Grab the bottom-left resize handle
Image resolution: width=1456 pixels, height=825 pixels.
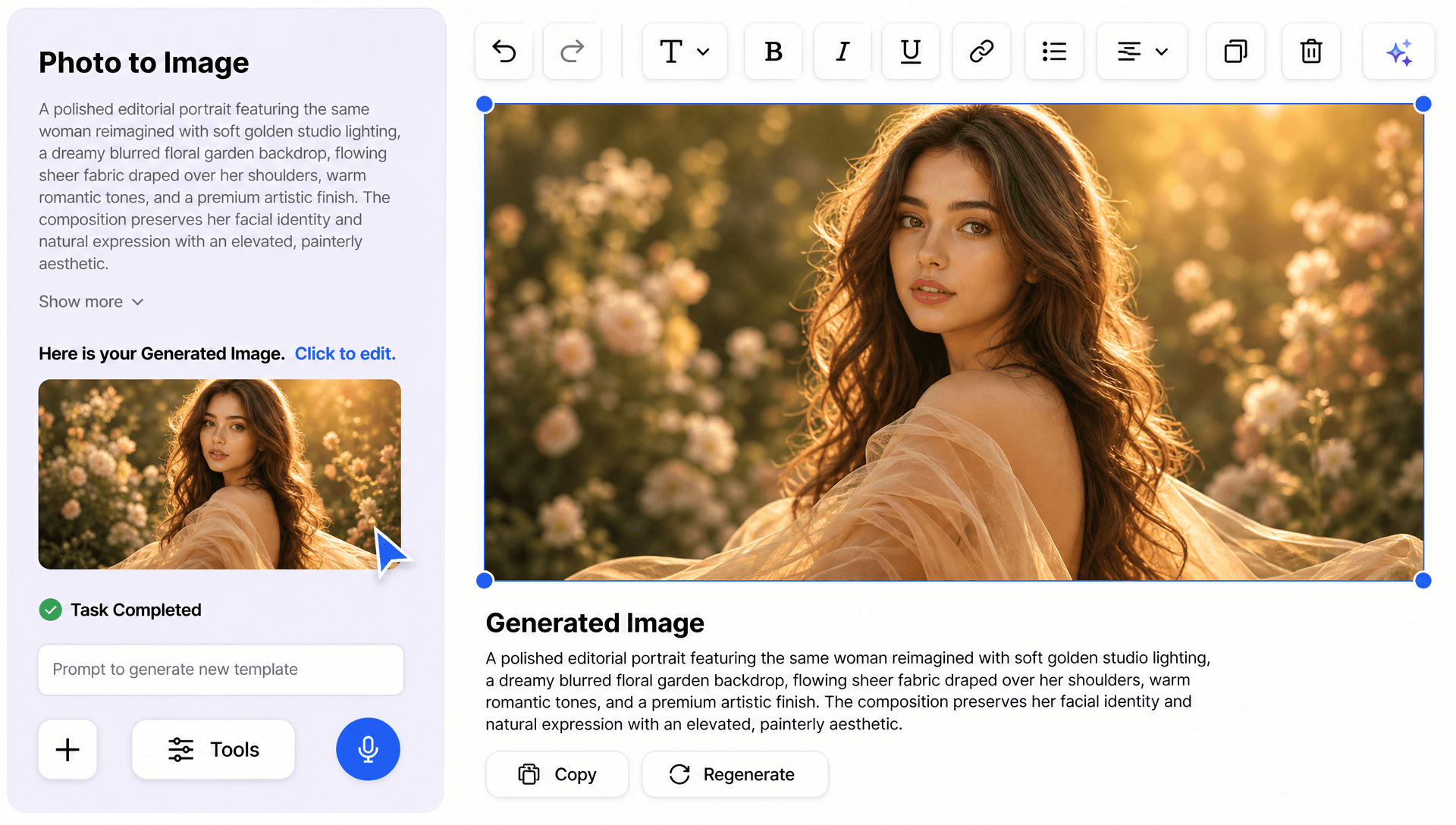tap(485, 581)
